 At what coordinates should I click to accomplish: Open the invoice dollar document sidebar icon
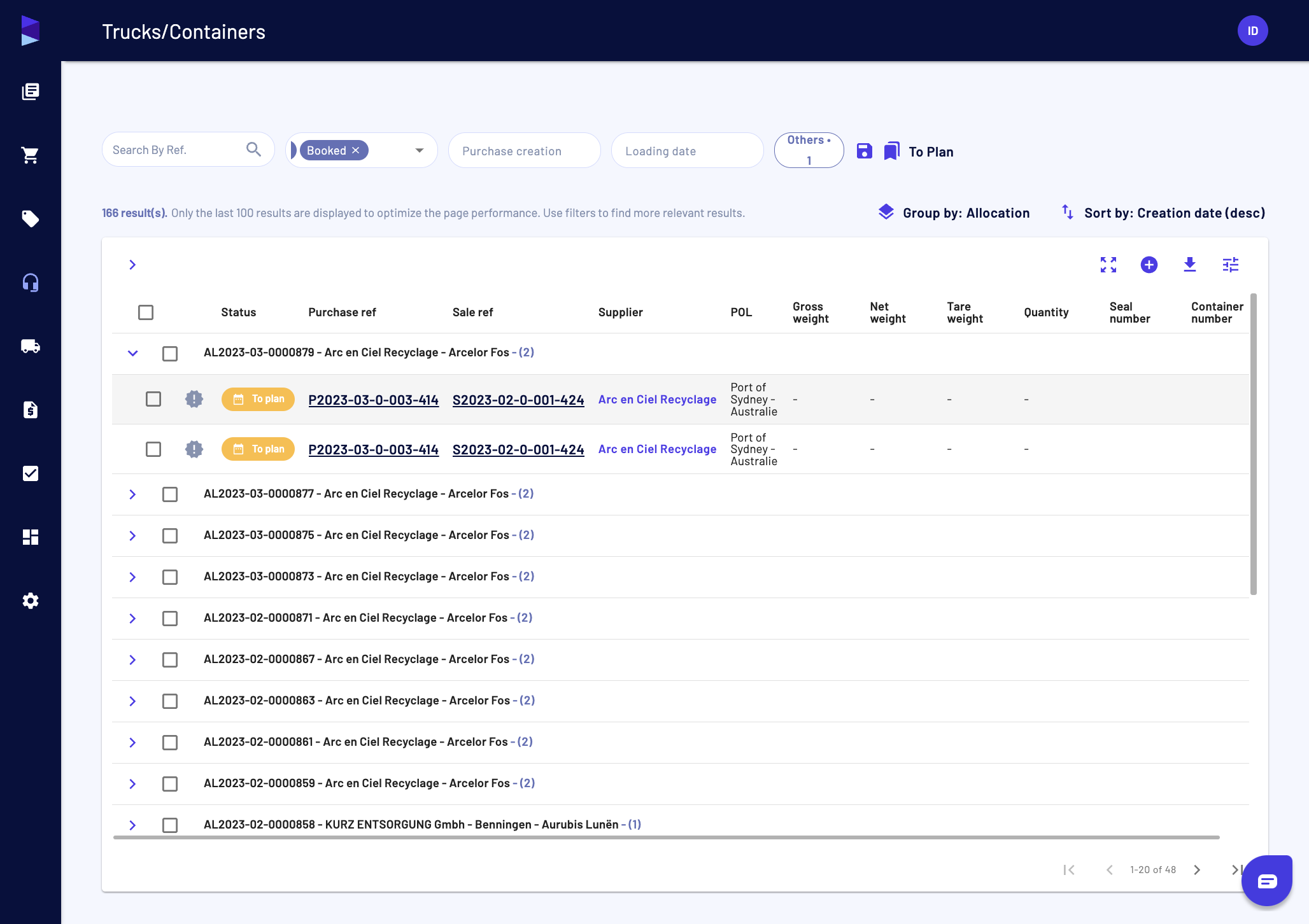coord(31,410)
